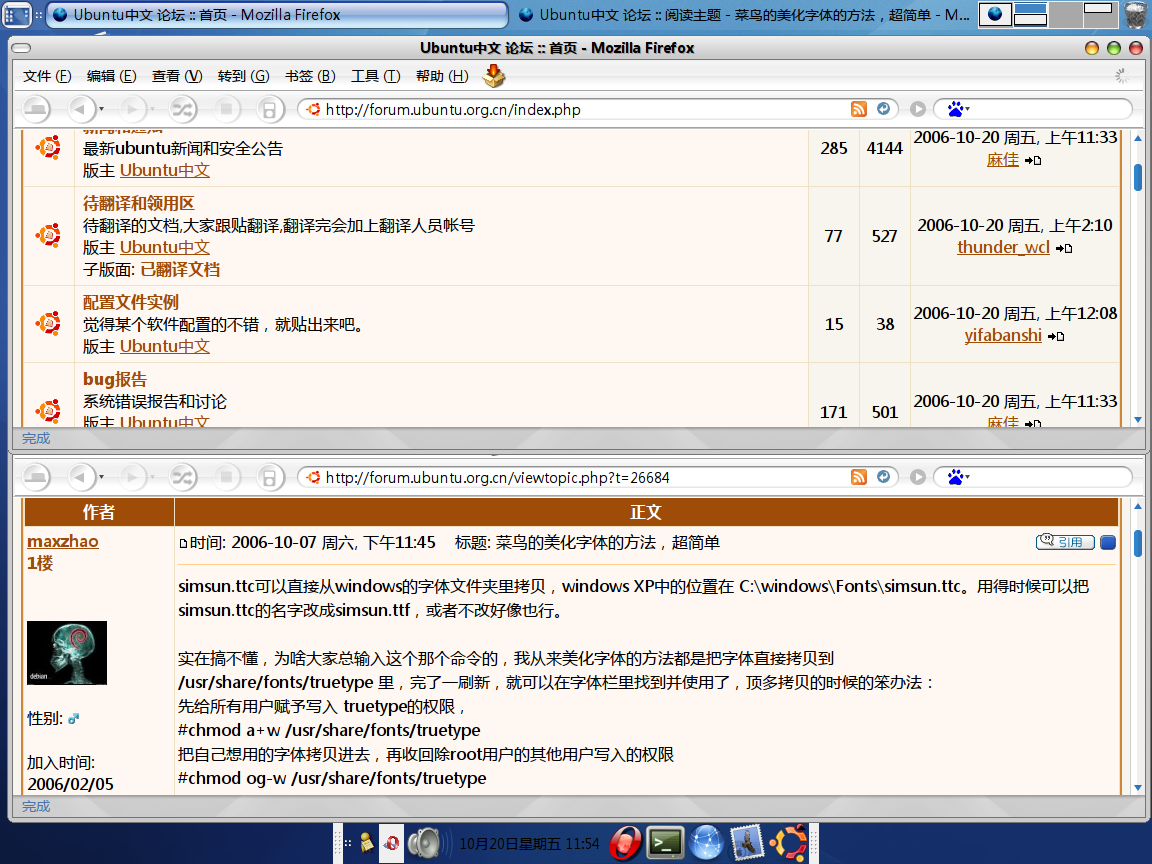The width and height of the screenshot is (1152, 864).
Task: Go back in the viewtopic pane
Action: [81, 478]
